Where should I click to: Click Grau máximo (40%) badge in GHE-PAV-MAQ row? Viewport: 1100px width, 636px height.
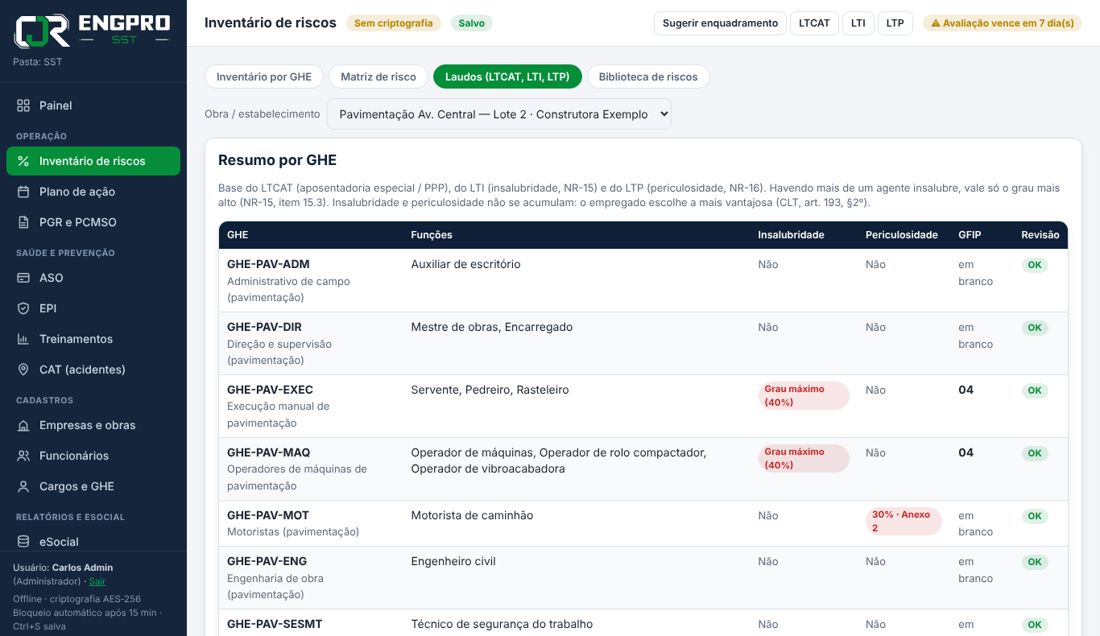[x=803, y=458]
